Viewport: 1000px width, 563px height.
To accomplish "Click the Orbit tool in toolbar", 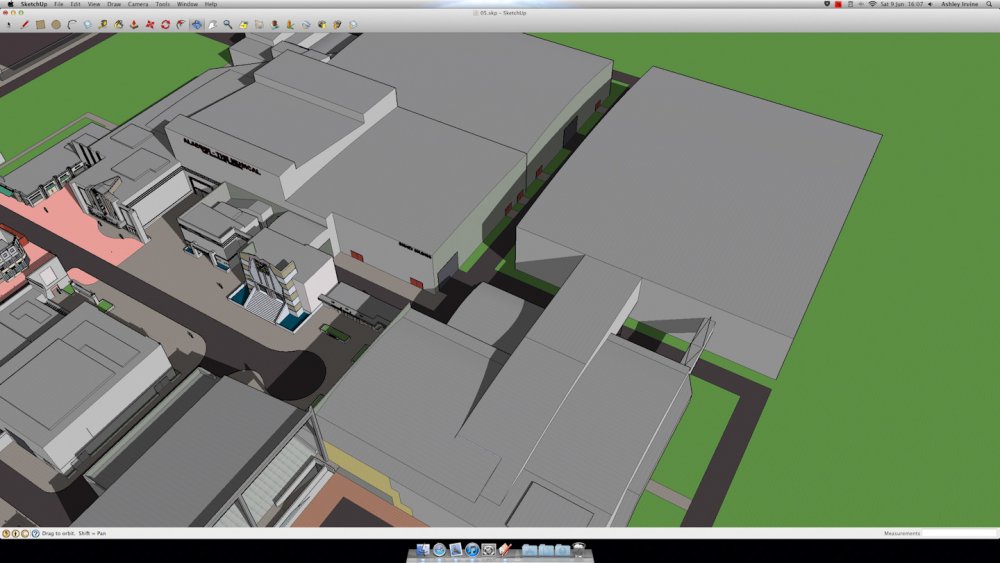I will coord(196,24).
